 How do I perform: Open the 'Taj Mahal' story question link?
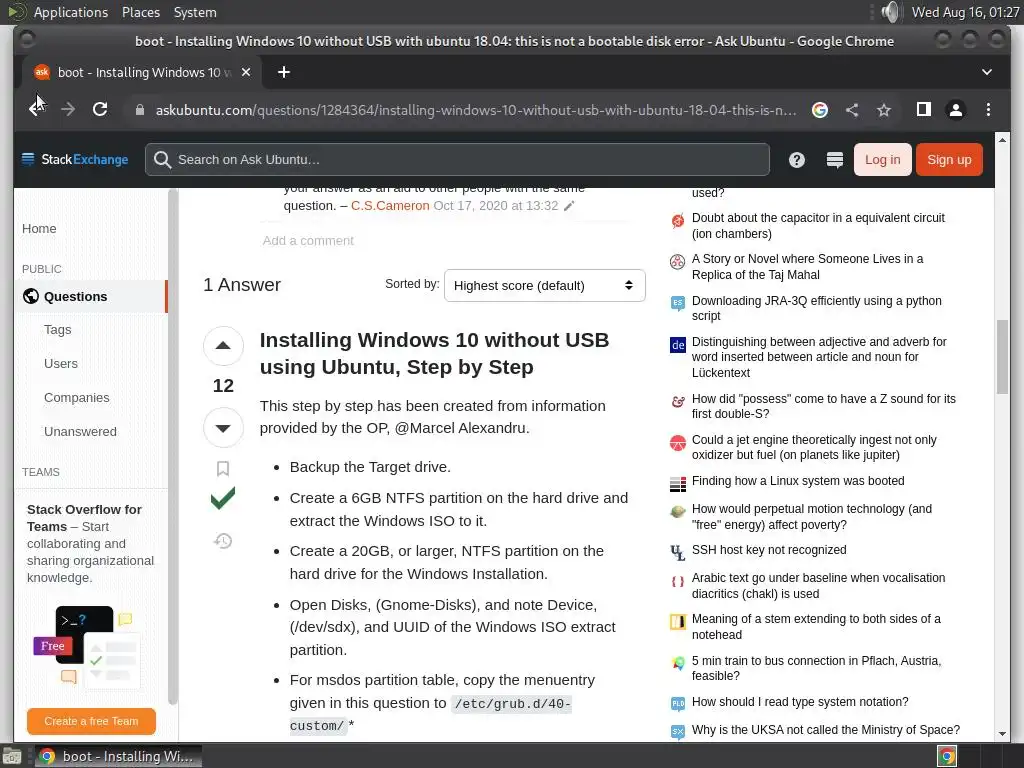click(807, 266)
